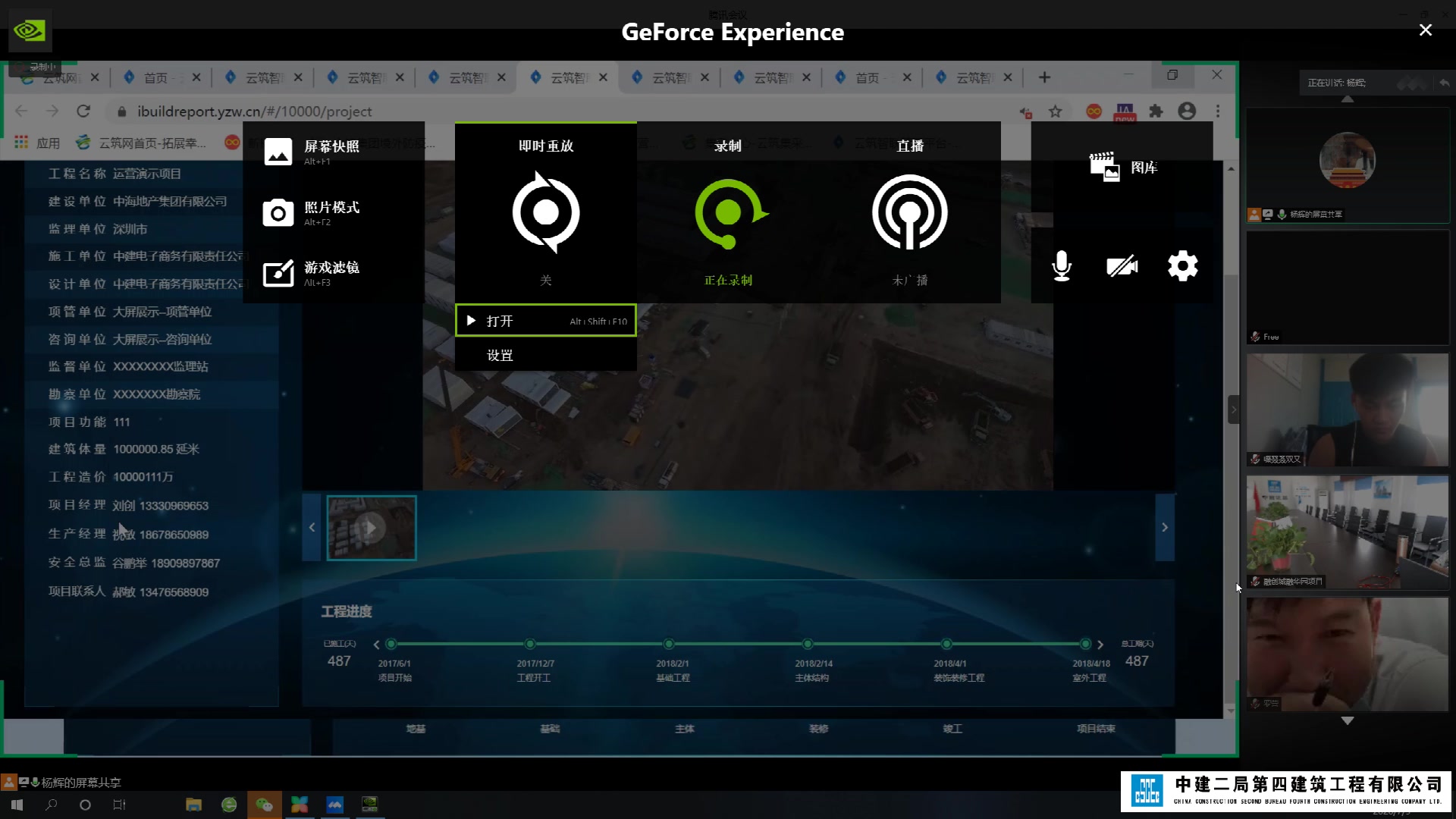The image size is (1456, 819).
Task: Select the 2018/4/18 室外工程 timeline marker
Action: pyautogui.click(x=1085, y=644)
